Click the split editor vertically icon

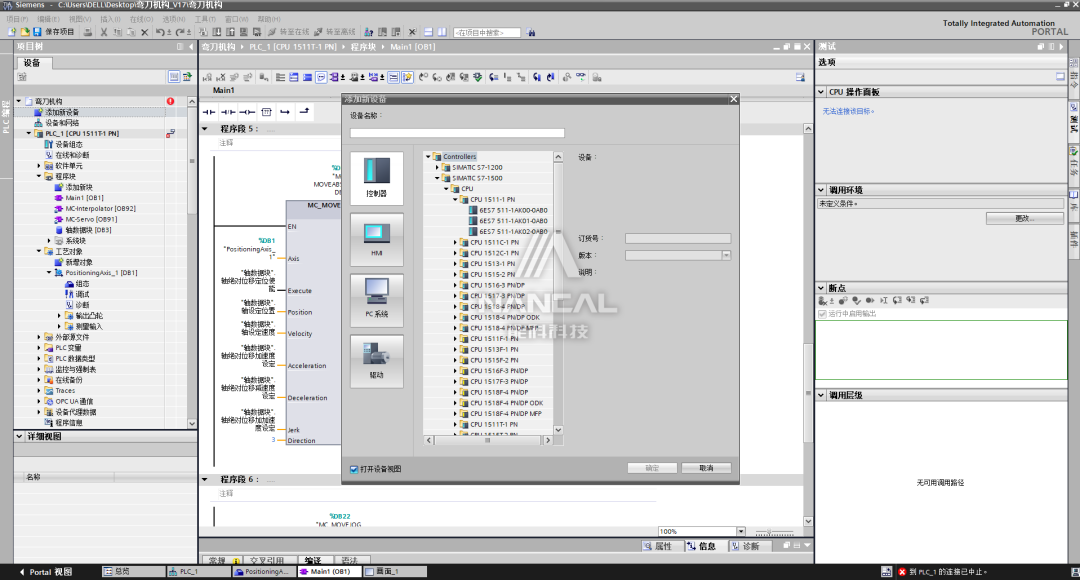point(442,32)
